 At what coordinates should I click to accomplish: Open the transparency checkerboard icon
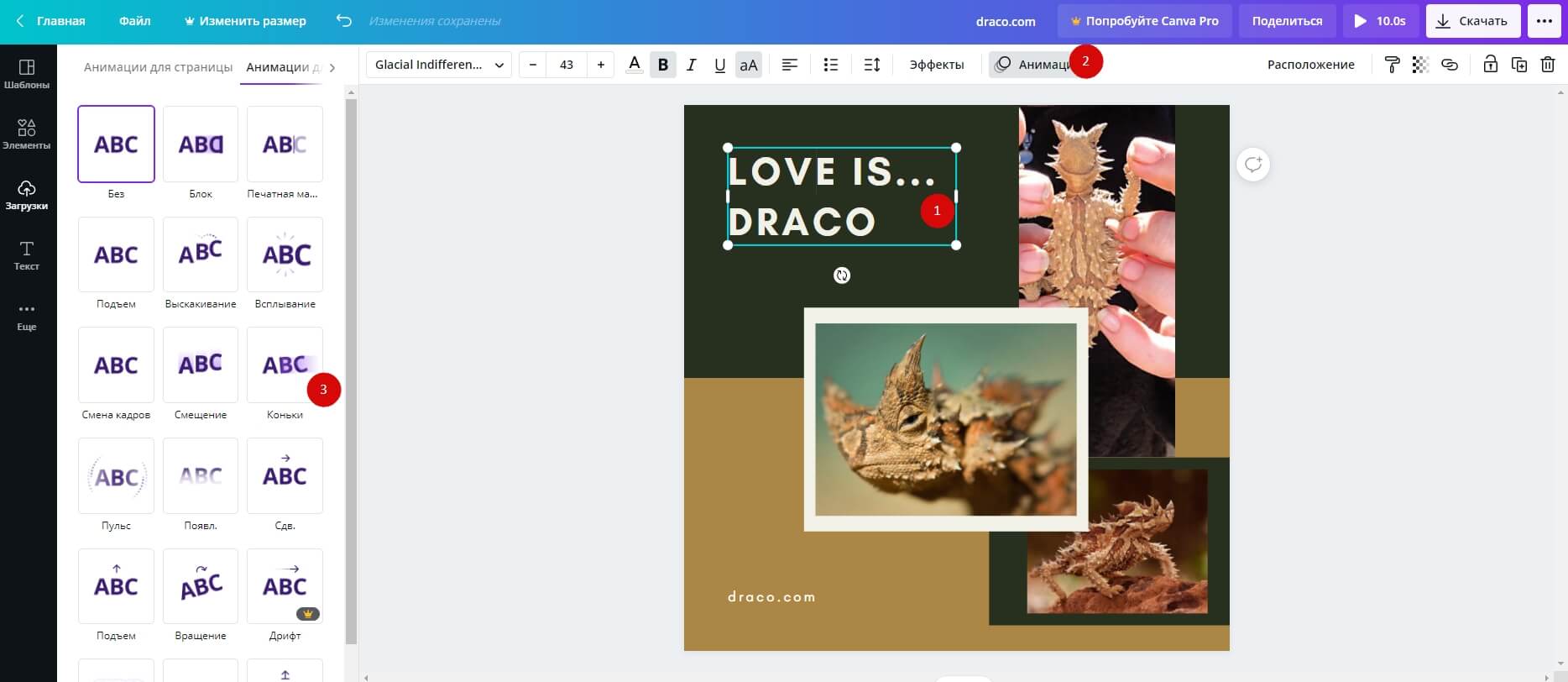coord(1420,65)
